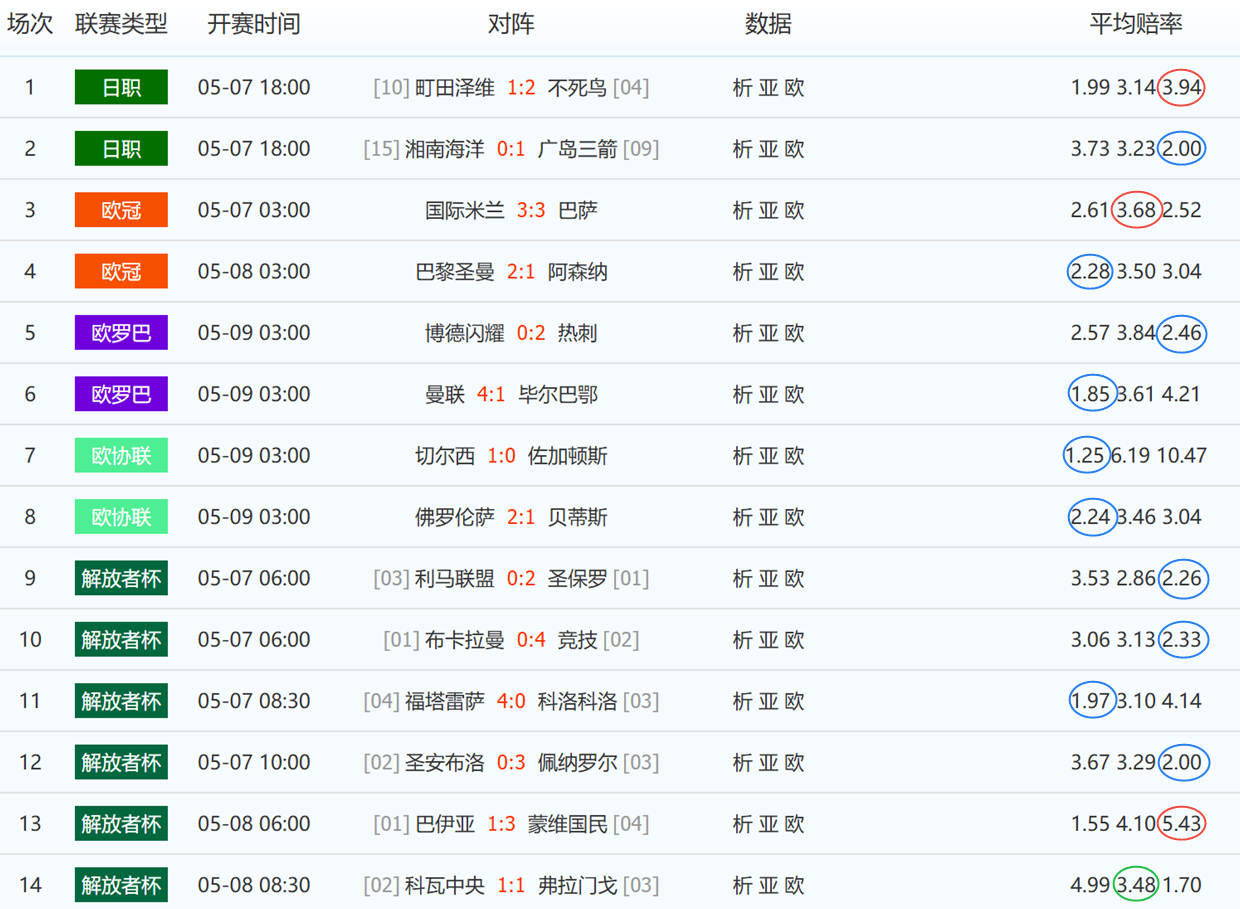Select the 解放者杯 tag for 利马联盟 match
Image resolution: width=1240 pixels, height=909 pixels.
121,578
